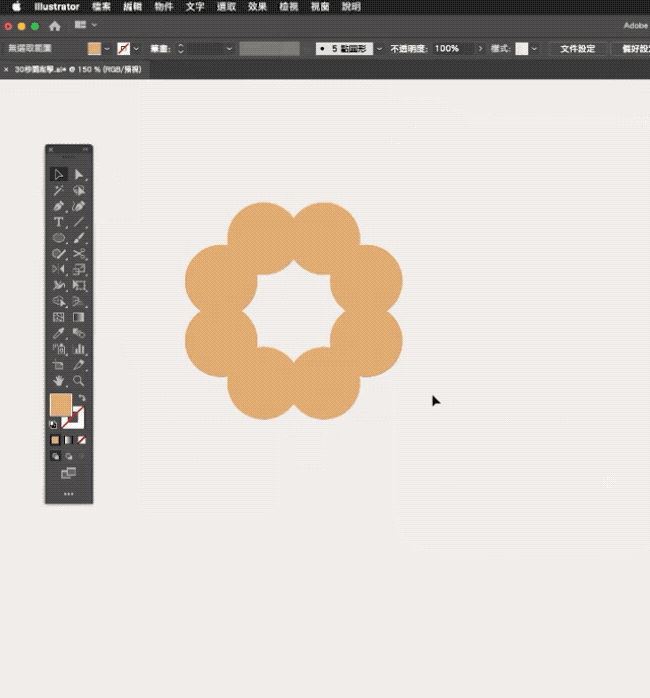
Task: Select the Eyedropper tool
Action: point(59,333)
